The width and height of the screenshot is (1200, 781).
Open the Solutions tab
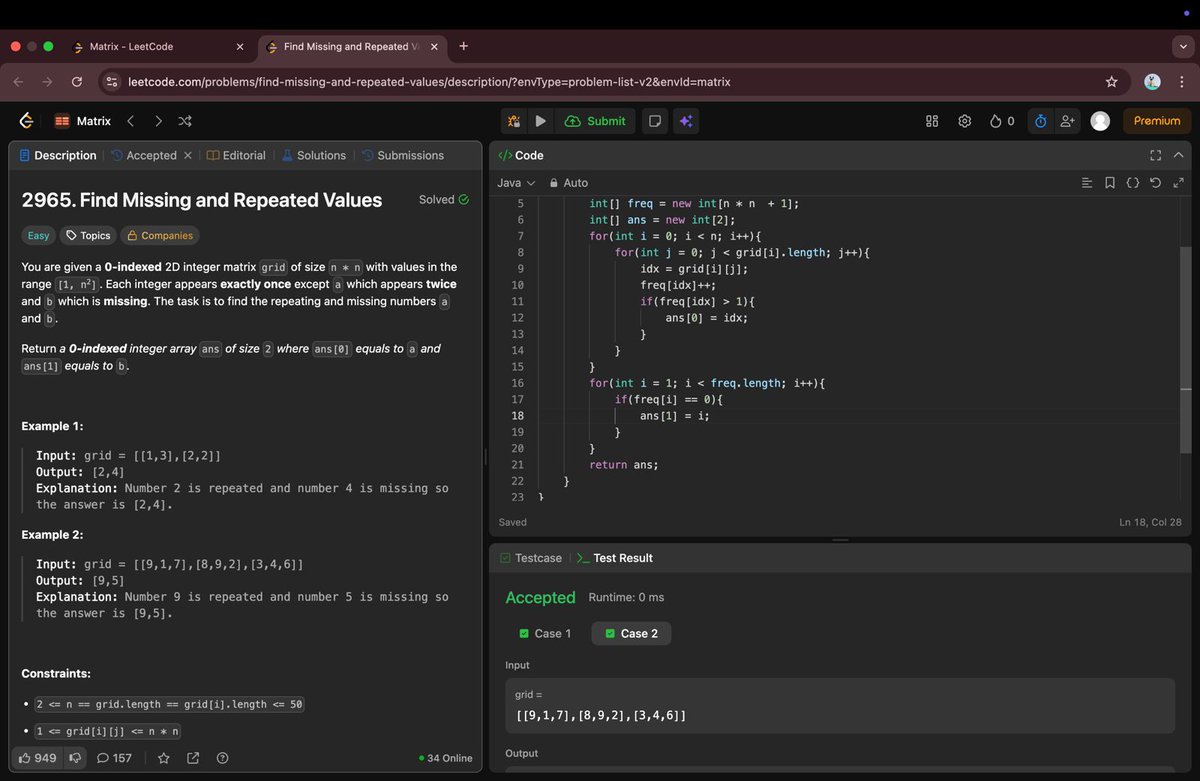pos(313,155)
